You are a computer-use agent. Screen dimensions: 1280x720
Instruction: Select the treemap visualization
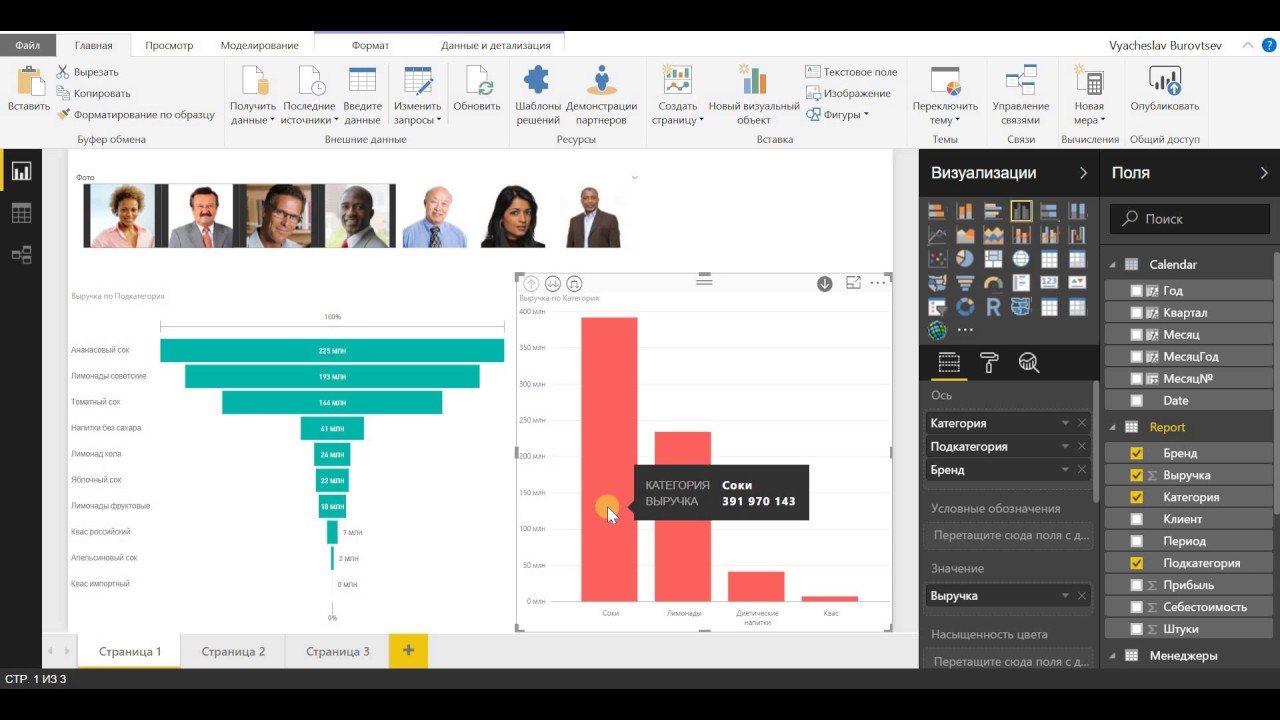[993, 259]
